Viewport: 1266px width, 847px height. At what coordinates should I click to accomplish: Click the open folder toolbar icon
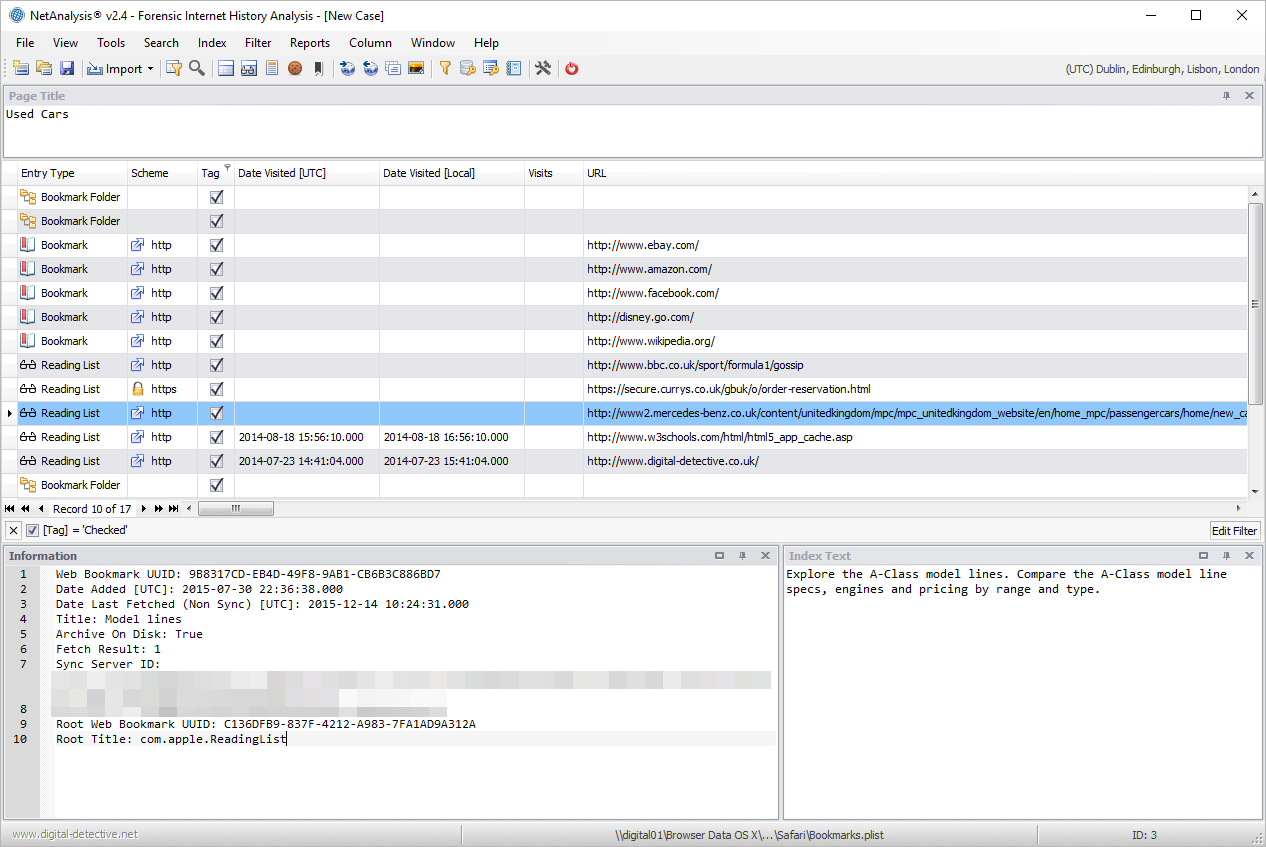[44, 69]
